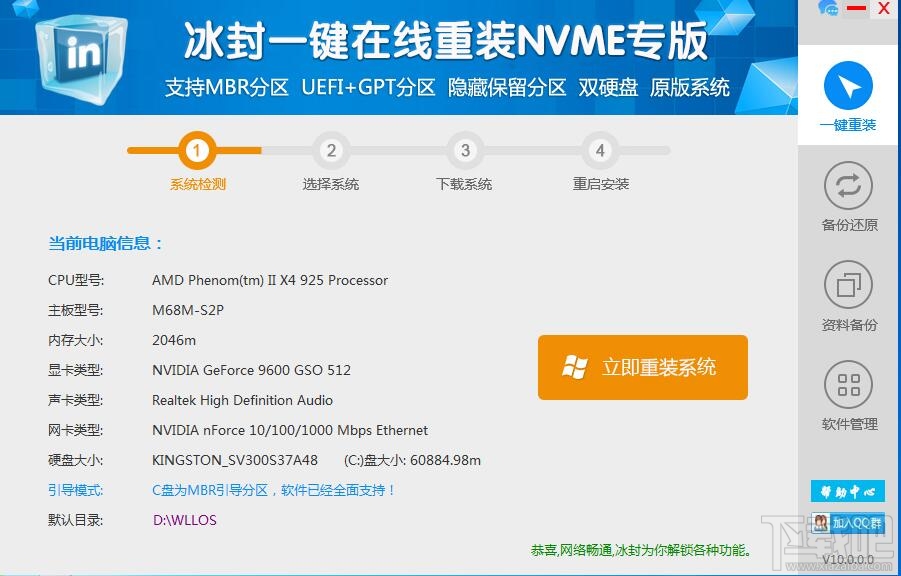Click the 加入QQ群 button
Viewport: 901px width, 576px height.
pyautogui.click(x=848, y=523)
